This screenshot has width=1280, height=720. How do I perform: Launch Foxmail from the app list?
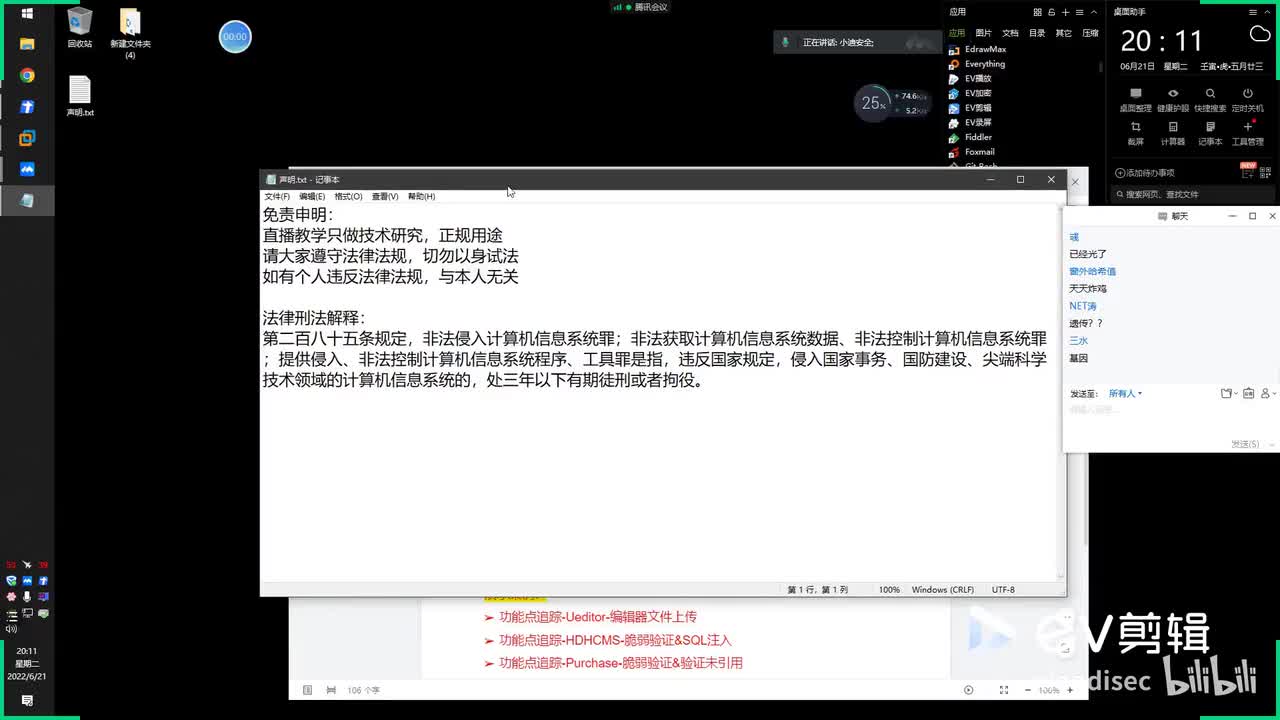(972, 152)
